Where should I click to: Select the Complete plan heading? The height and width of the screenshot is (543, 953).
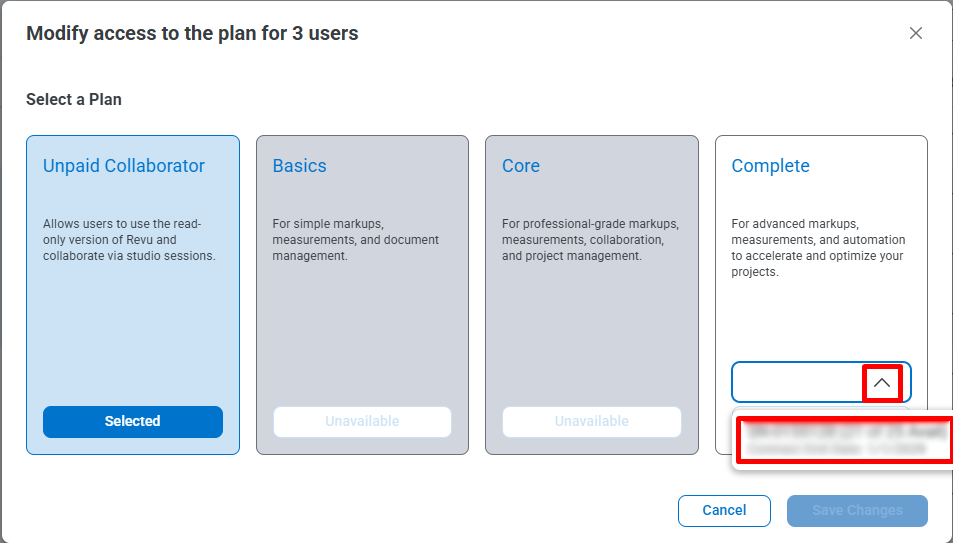(x=771, y=166)
